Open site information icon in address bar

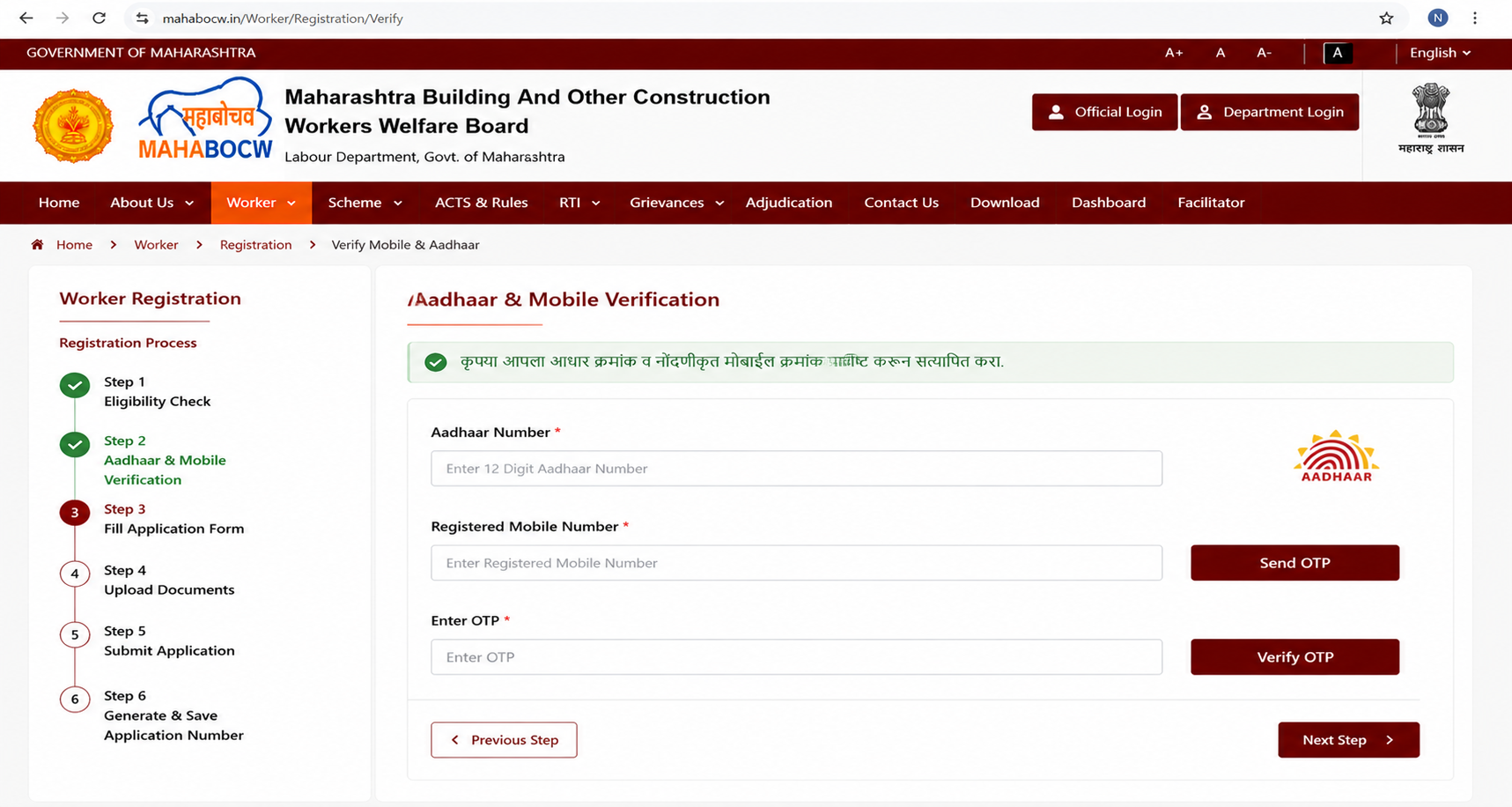tap(142, 18)
